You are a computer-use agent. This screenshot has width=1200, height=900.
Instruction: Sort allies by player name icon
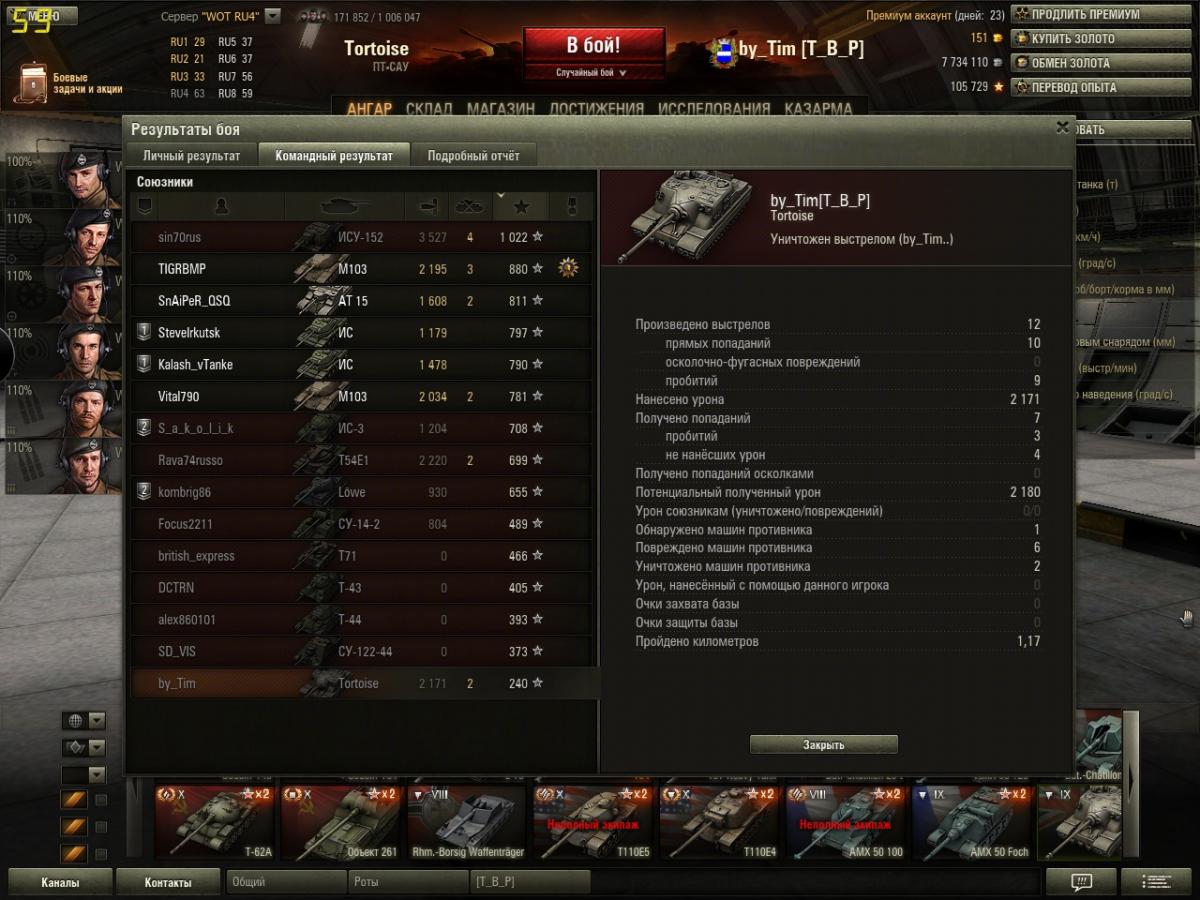[222, 207]
